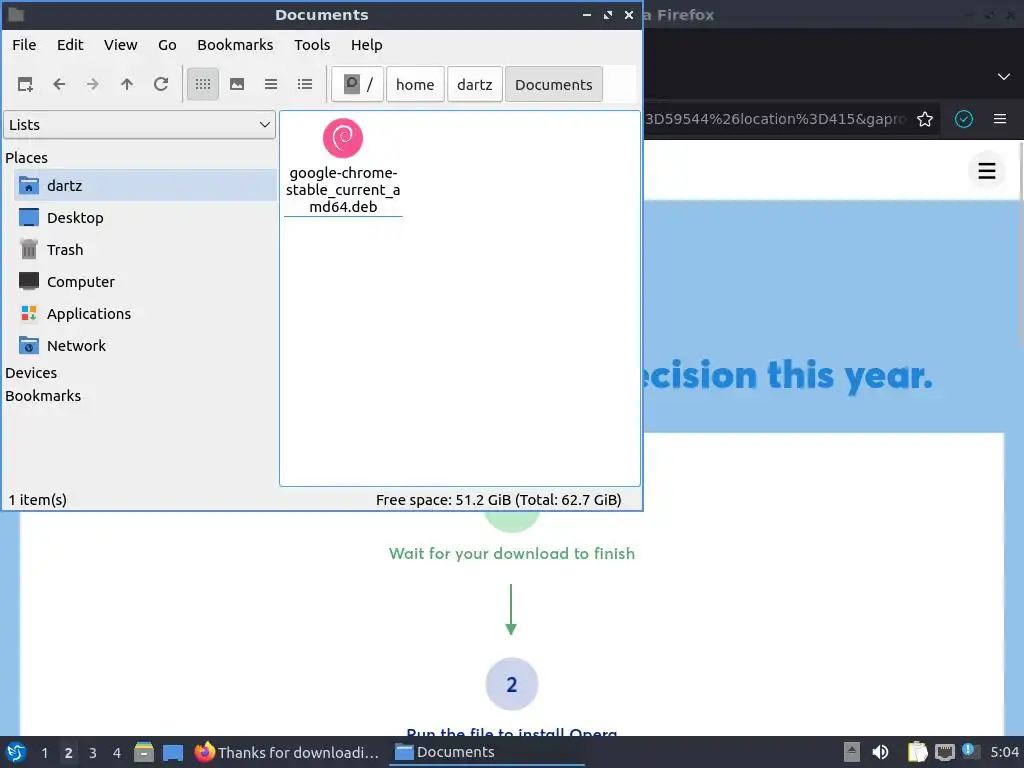The height and width of the screenshot is (768, 1024).
Task: Click the clipboard manager tray icon
Action: point(918,752)
